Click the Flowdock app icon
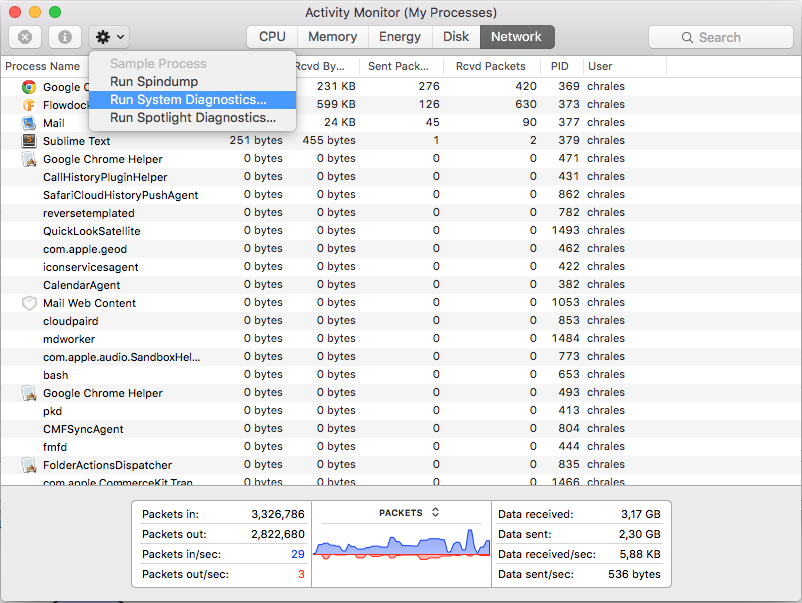Viewport: 802px width, 603px height. pyautogui.click(x=29, y=105)
